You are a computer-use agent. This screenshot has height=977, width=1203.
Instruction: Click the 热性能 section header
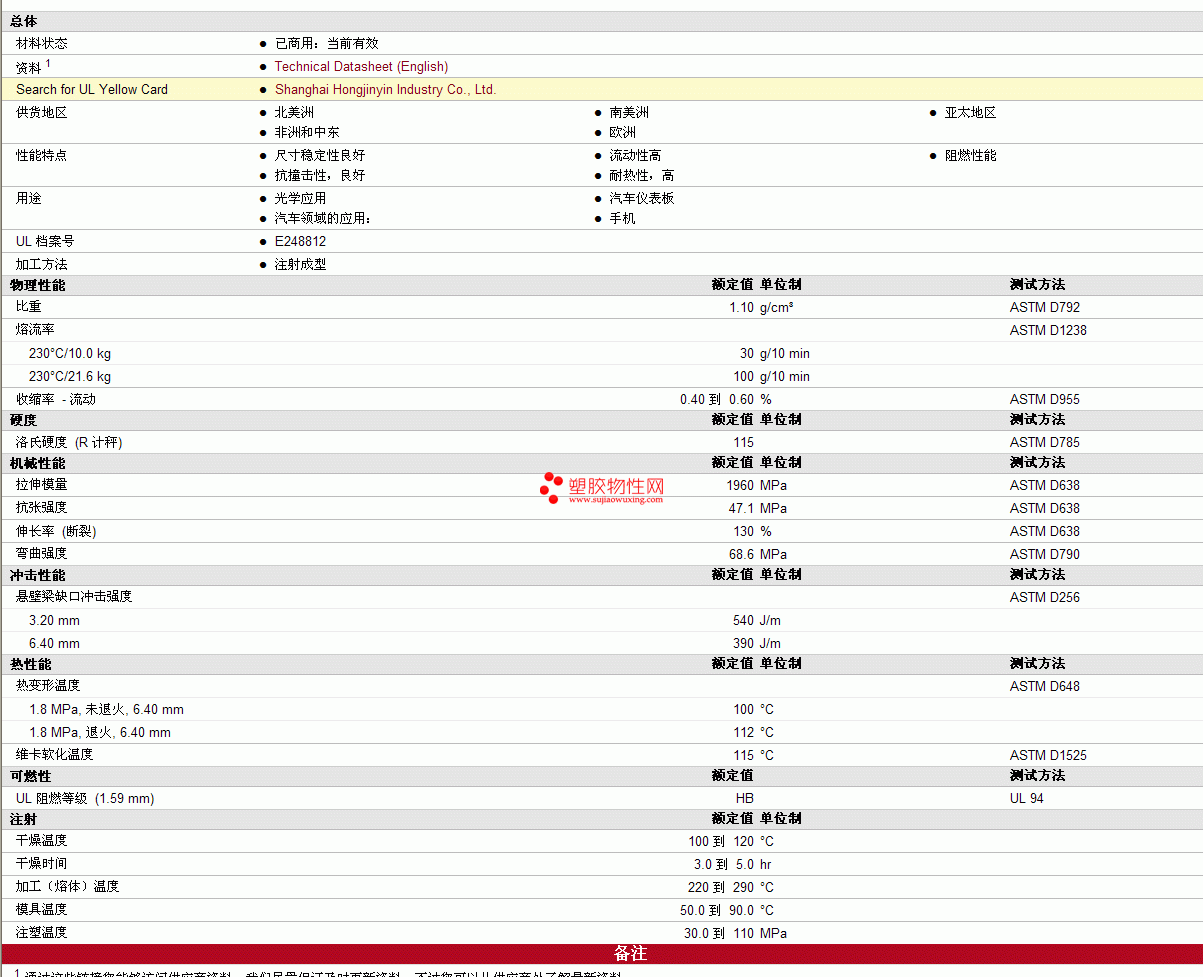point(30,664)
